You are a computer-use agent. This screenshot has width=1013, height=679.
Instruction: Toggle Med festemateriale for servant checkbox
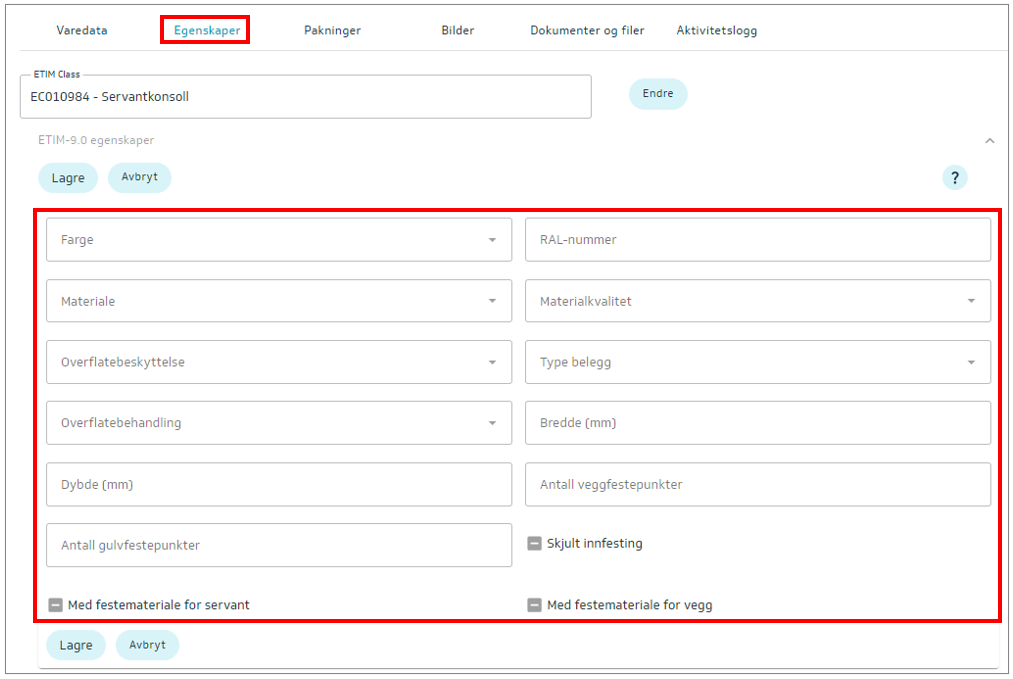[x=56, y=605]
